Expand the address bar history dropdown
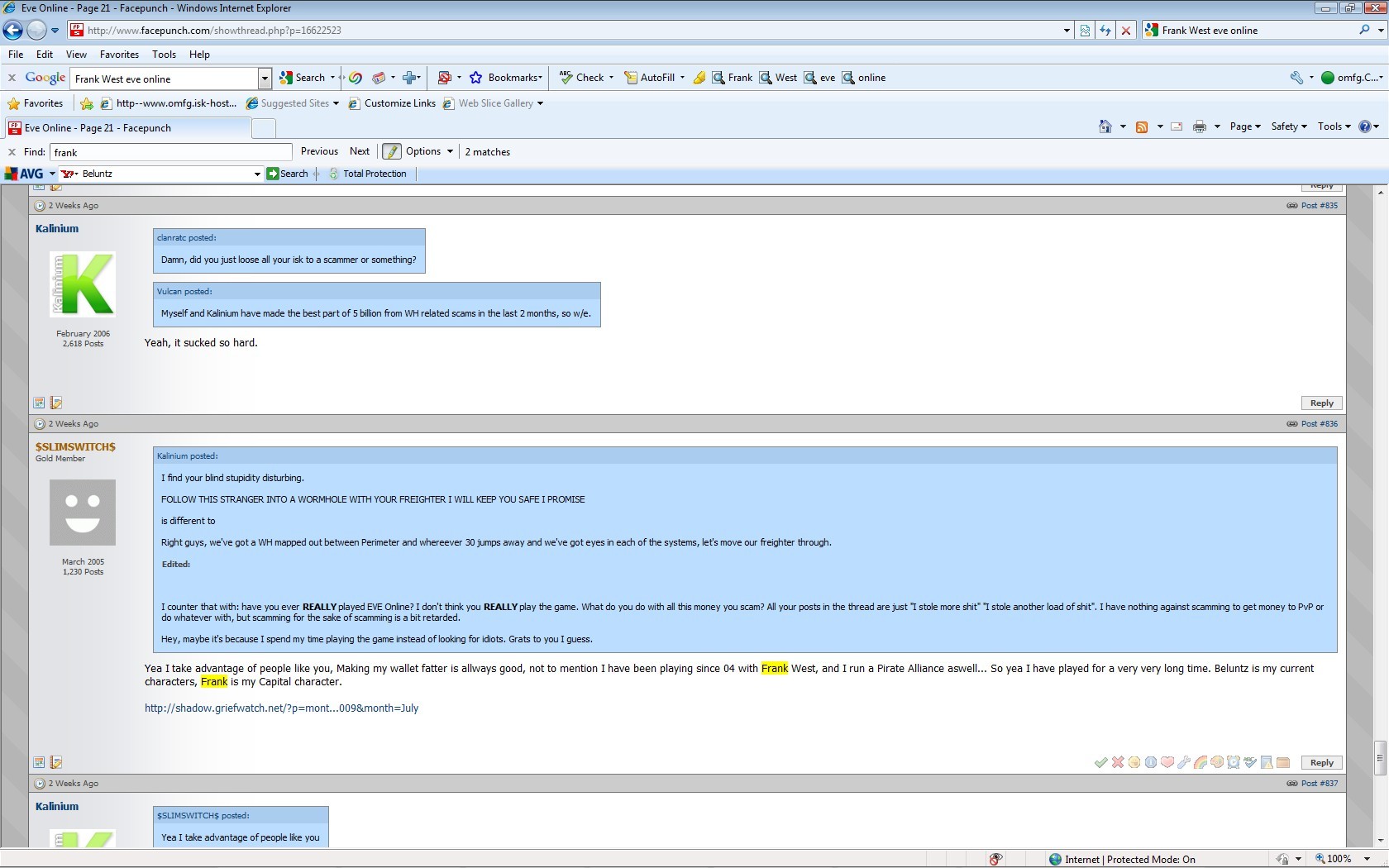Image resolution: width=1389 pixels, height=868 pixels. 1067,31
